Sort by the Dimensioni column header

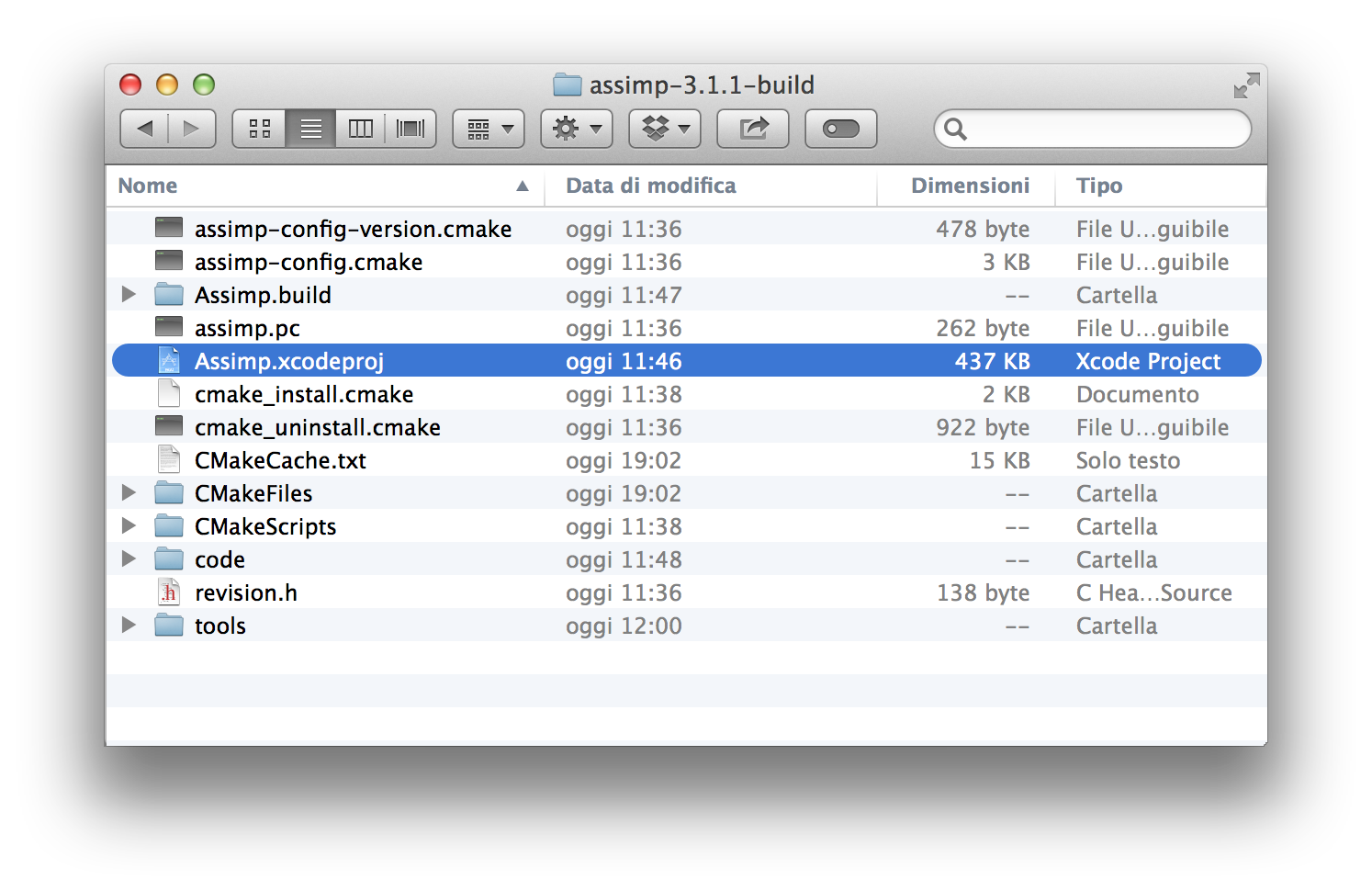pos(969,186)
